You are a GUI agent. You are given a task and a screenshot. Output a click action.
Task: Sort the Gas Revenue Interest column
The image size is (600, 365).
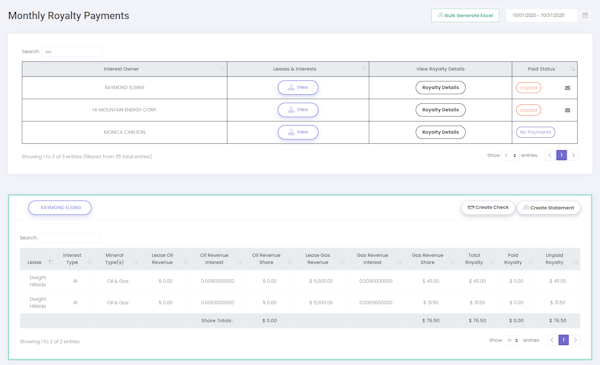(399, 262)
